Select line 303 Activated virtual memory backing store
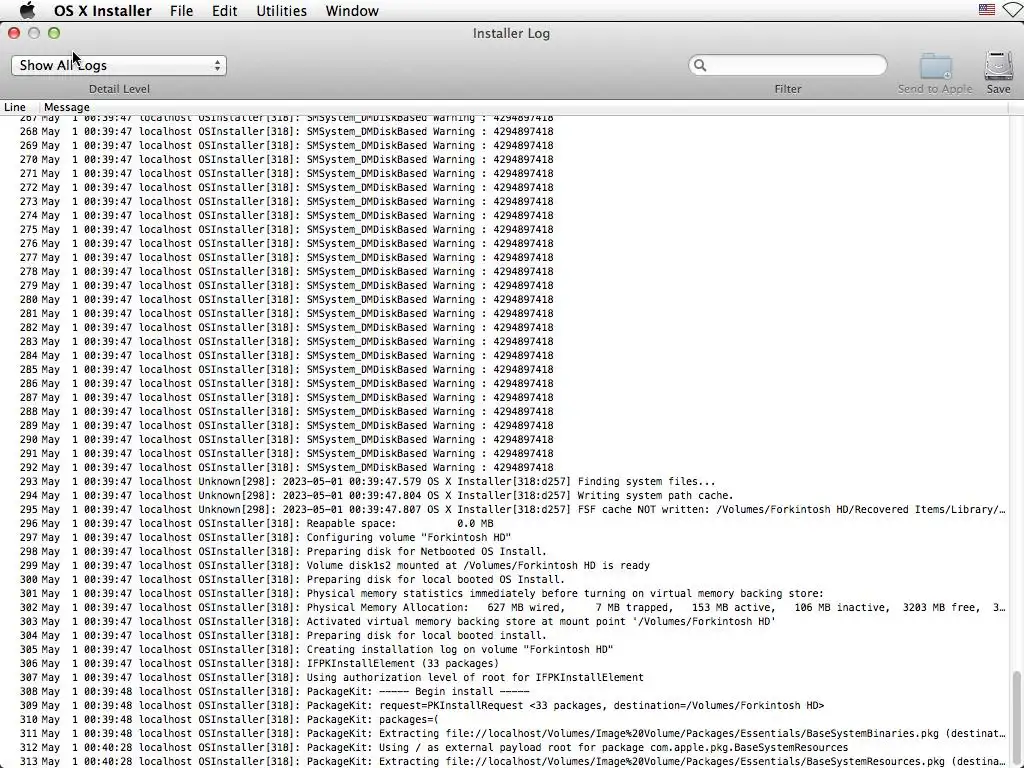The height and width of the screenshot is (768, 1024). coord(504,622)
